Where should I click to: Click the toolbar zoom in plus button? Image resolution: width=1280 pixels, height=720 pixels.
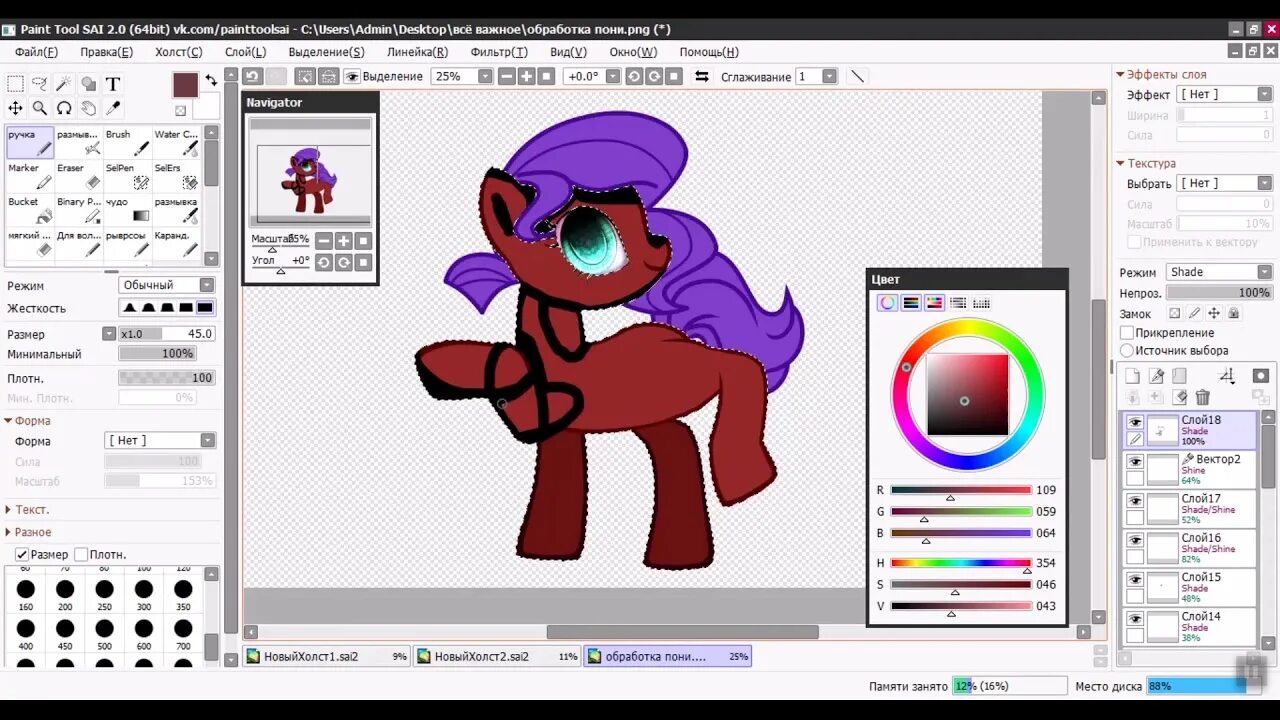[x=526, y=76]
